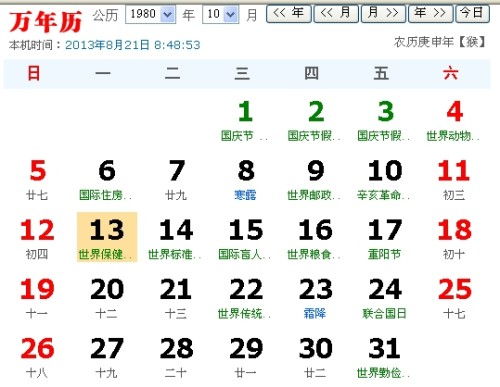Image resolution: width=500 pixels, height=387 pixels.
Task: Go to next month with 月 >> button
Action: (x=383, y=13)
